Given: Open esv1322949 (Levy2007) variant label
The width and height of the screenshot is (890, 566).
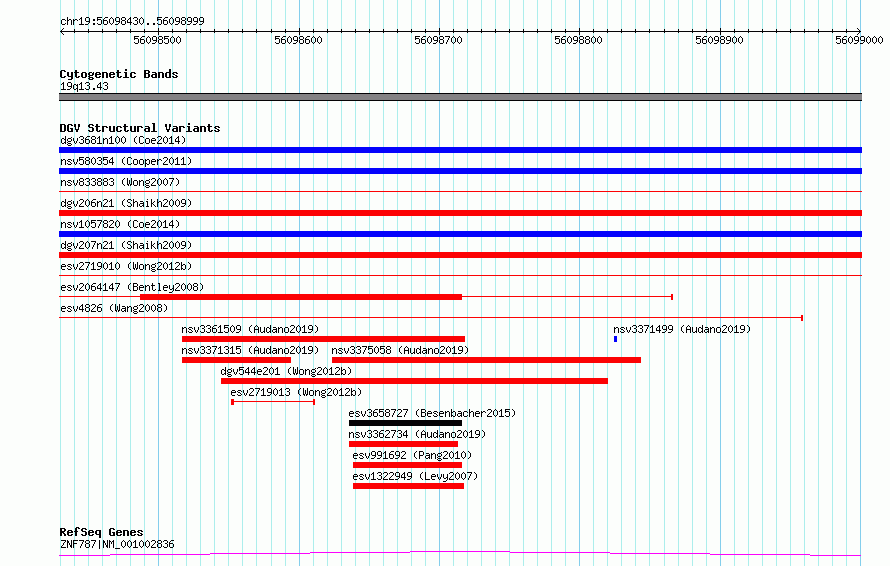Looking at the screenshot, I should 415,476.
